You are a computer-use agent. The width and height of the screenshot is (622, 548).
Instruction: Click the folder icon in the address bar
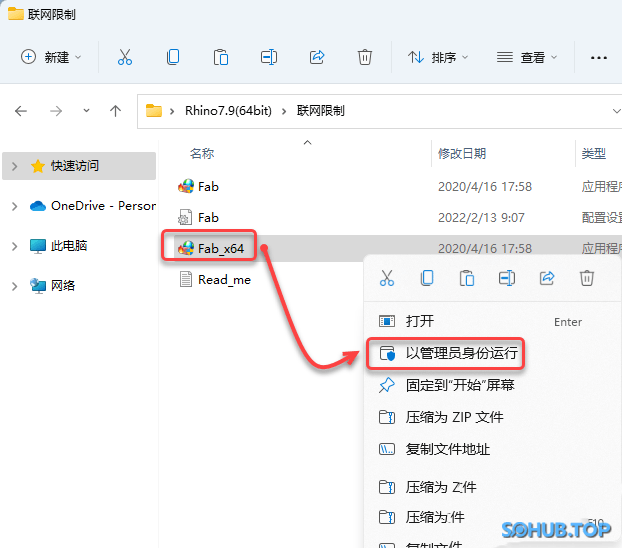154,110
